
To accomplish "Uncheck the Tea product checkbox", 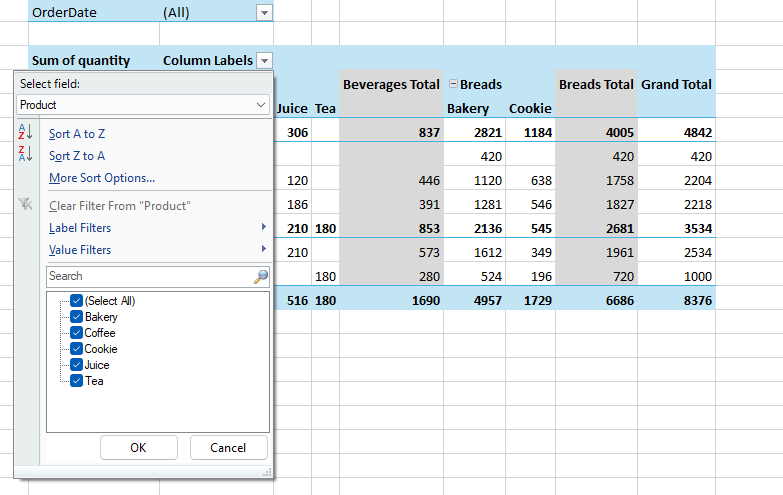I will [x=76, y=381].
